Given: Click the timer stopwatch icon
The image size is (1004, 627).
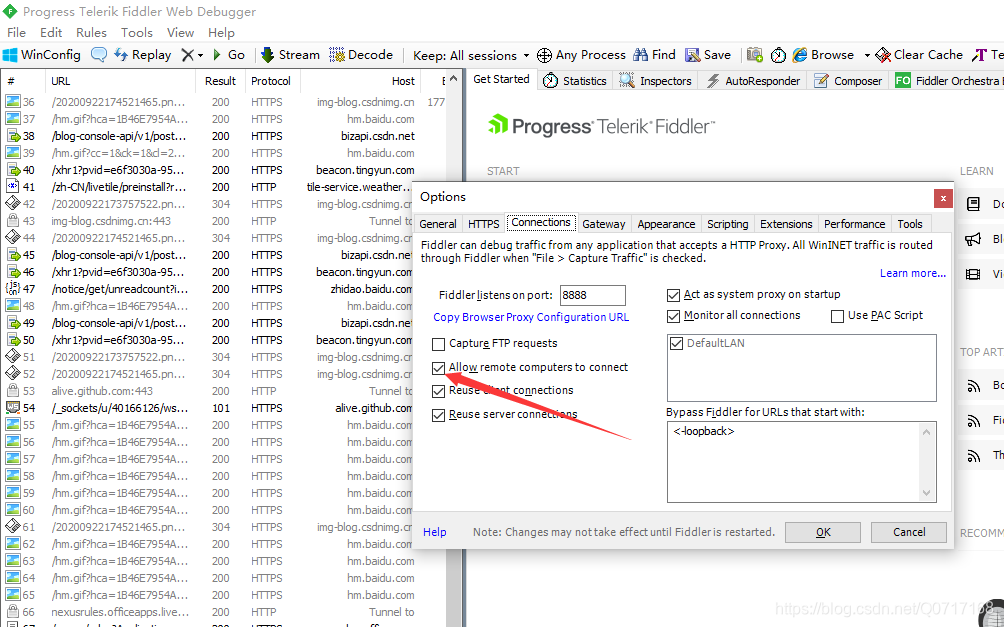Looking at the screenshot, I should (778, 55).
